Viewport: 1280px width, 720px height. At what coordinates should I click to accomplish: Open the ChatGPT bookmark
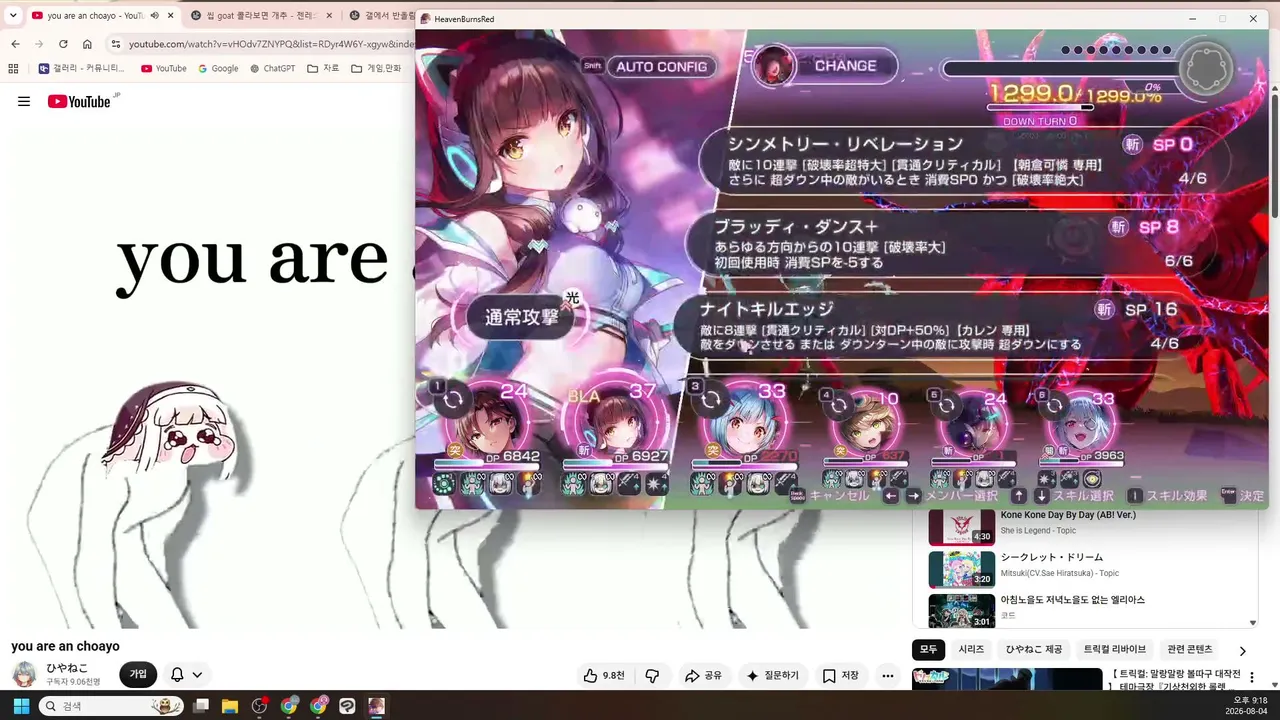272,69
